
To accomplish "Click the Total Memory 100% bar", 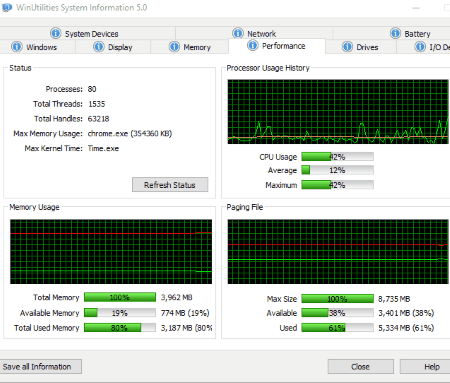I will [120, 297].
